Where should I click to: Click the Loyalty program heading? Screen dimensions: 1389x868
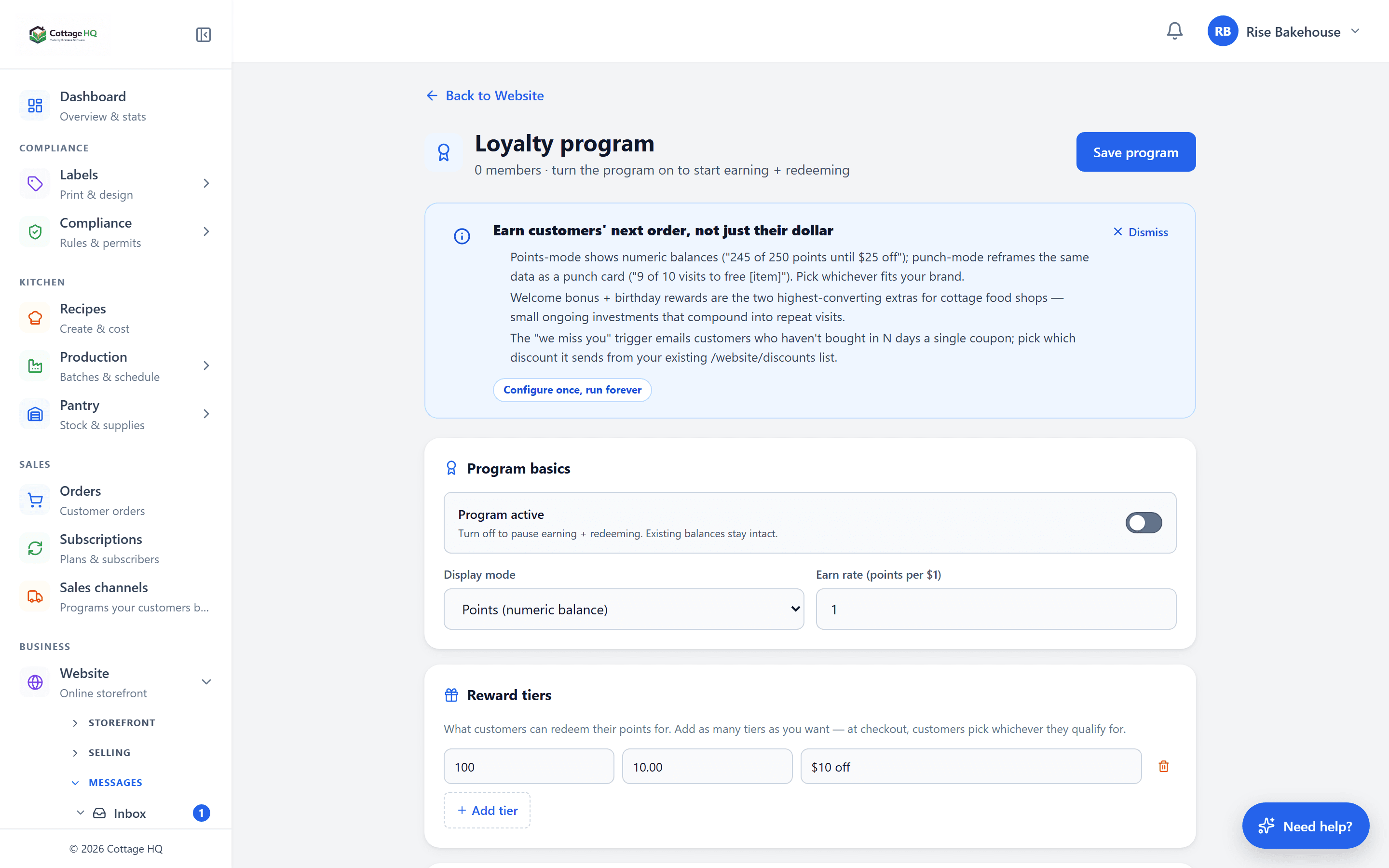[564, 144]
